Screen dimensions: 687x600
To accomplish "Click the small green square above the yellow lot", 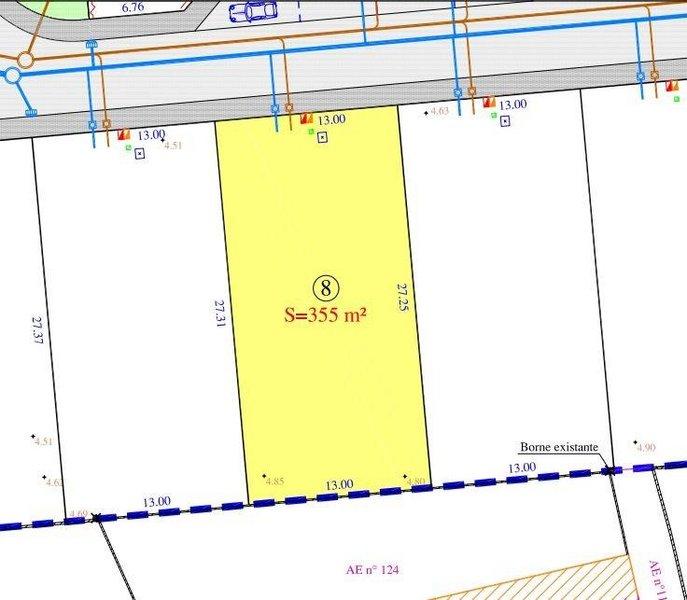I will coord(311,132).
